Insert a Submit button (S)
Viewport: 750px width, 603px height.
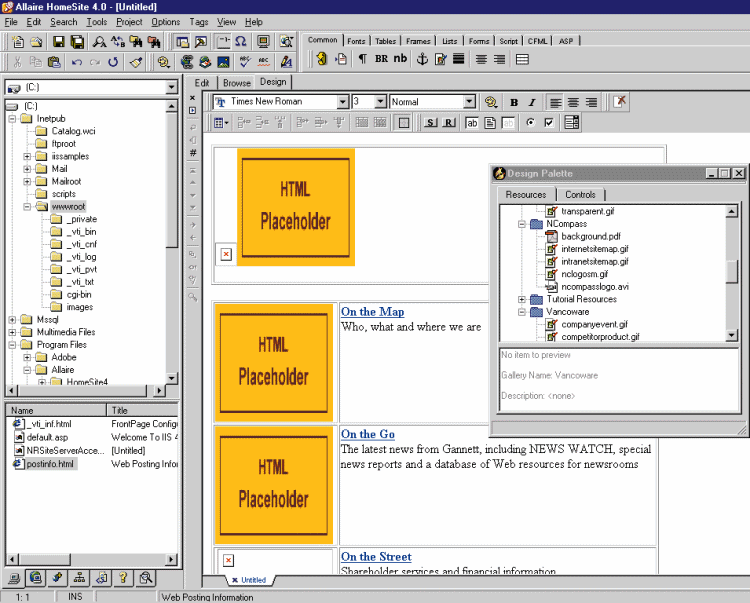point(430,123)
